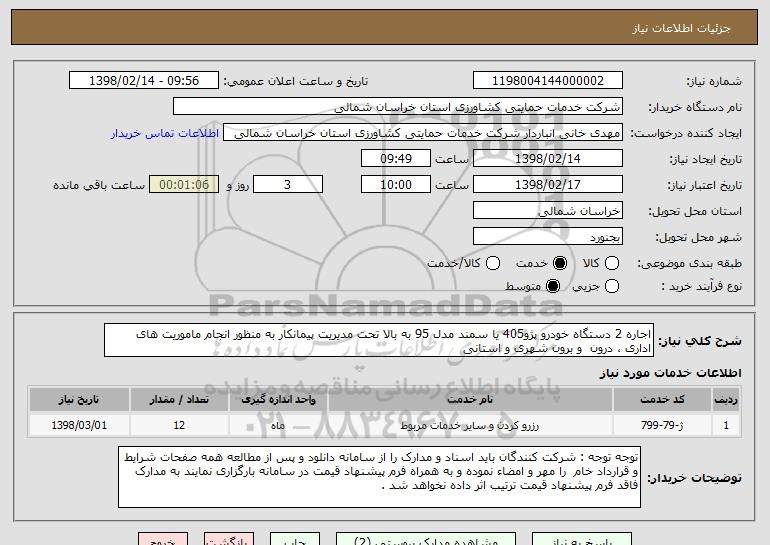
Task: Choose the متوسط purchase process option
Action: pyautogui.click(x=553, y=286)
